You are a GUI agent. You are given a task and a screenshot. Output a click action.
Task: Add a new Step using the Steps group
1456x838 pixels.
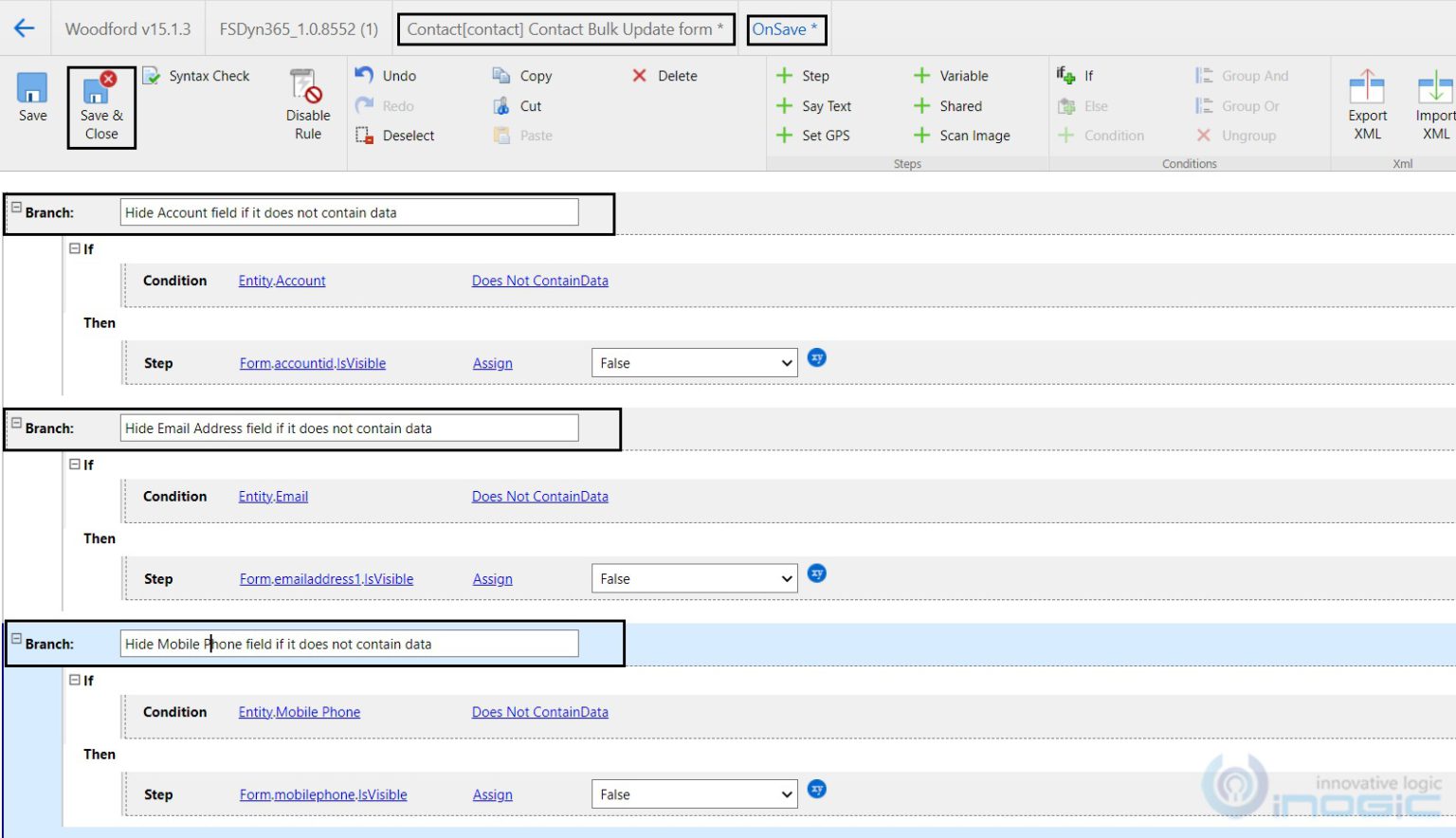(x=803, y=75)
